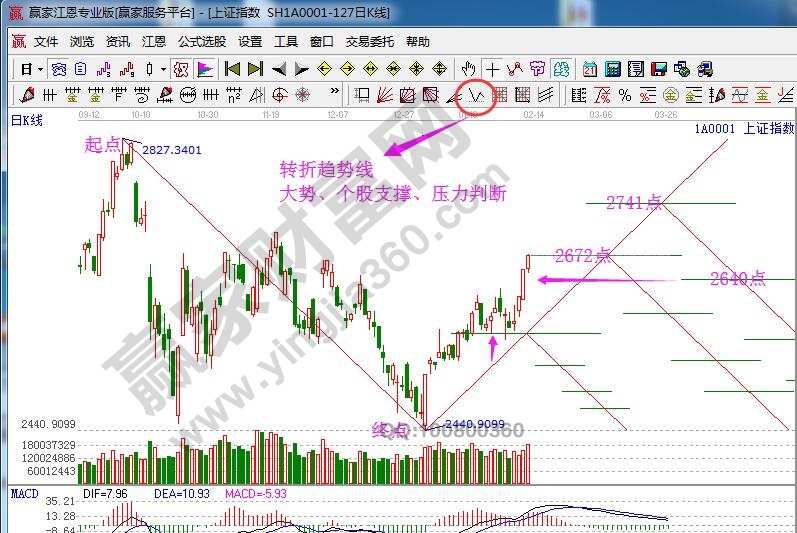Open the calculator icon in toolbar
797x533 pixels.
(612, 69)
